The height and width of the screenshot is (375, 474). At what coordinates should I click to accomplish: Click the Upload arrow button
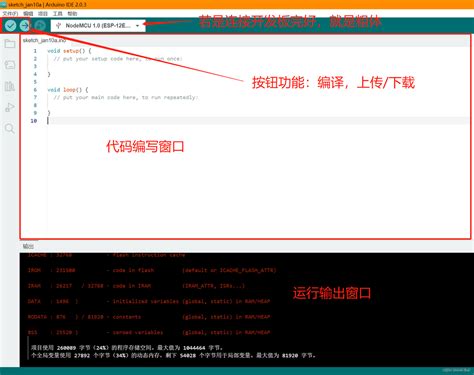[25, 25]
